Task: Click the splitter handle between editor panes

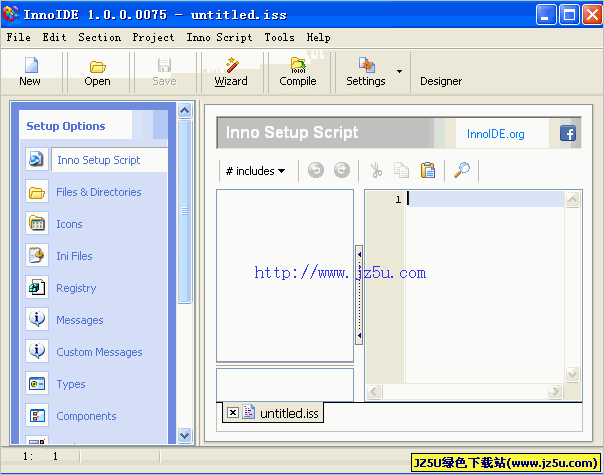Action: [359, 295]
